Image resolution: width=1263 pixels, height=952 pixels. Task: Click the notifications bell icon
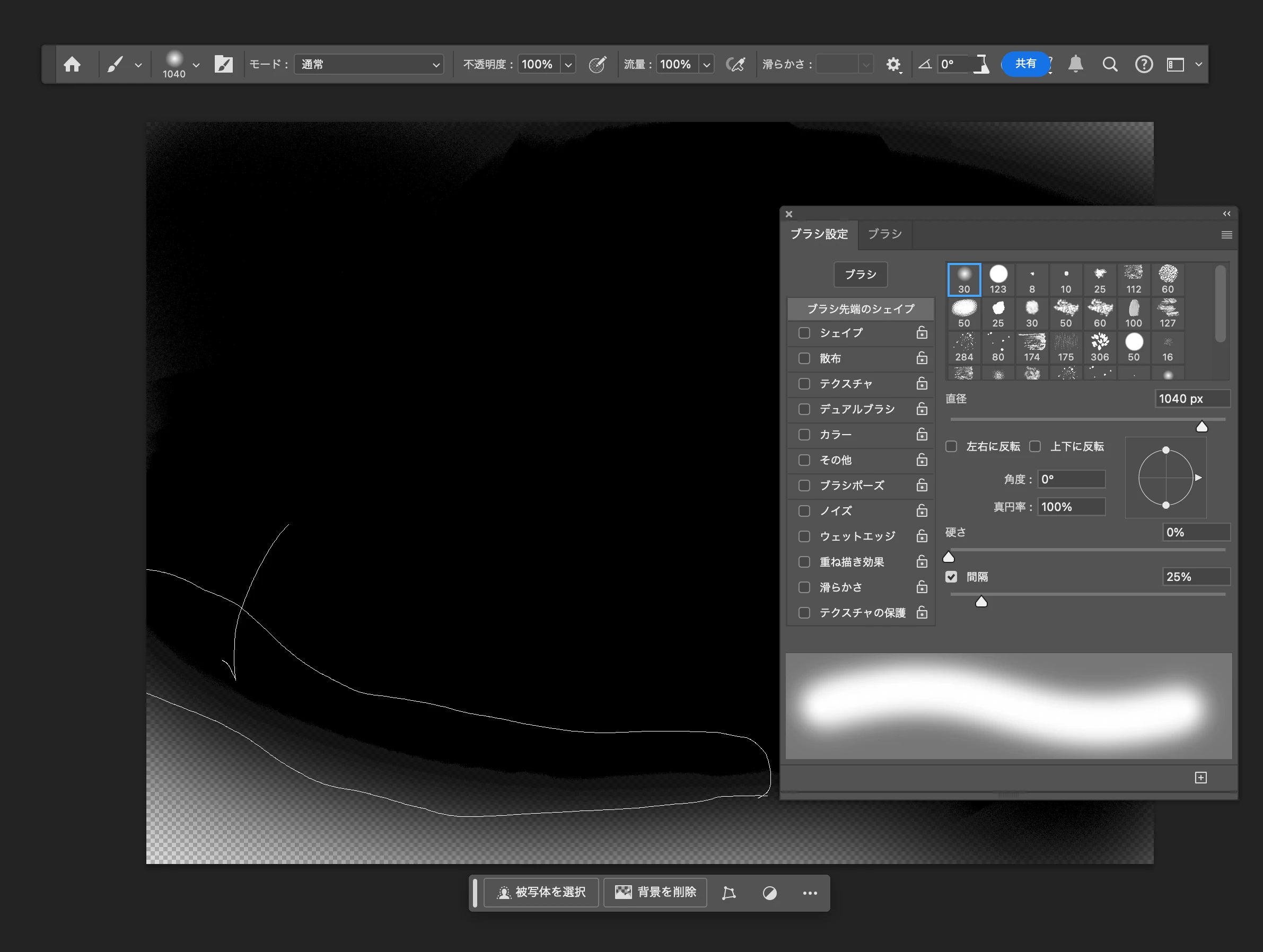pos(1076,64)
